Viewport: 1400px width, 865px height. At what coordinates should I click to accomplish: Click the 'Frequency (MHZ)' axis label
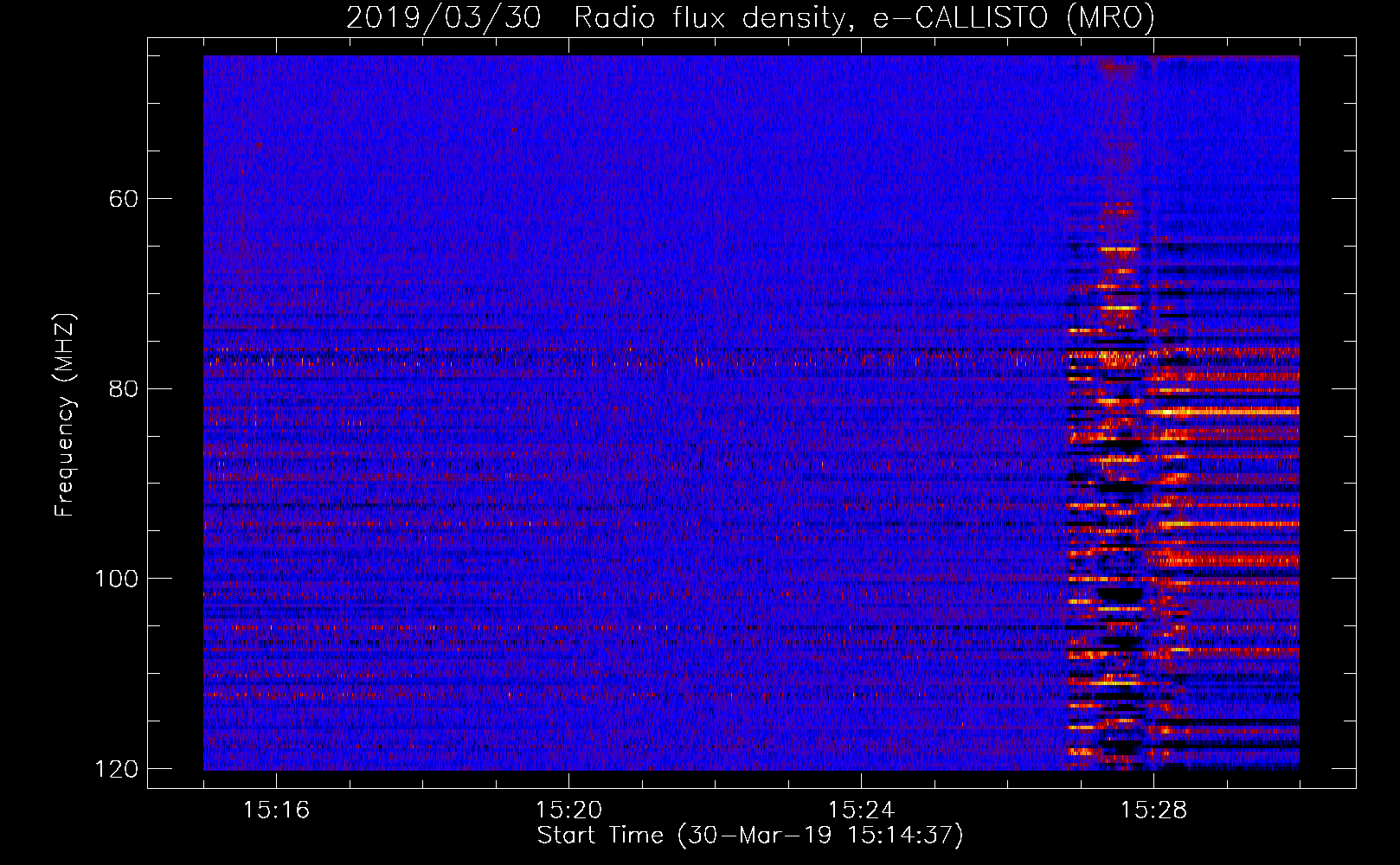tap(65, 415)
